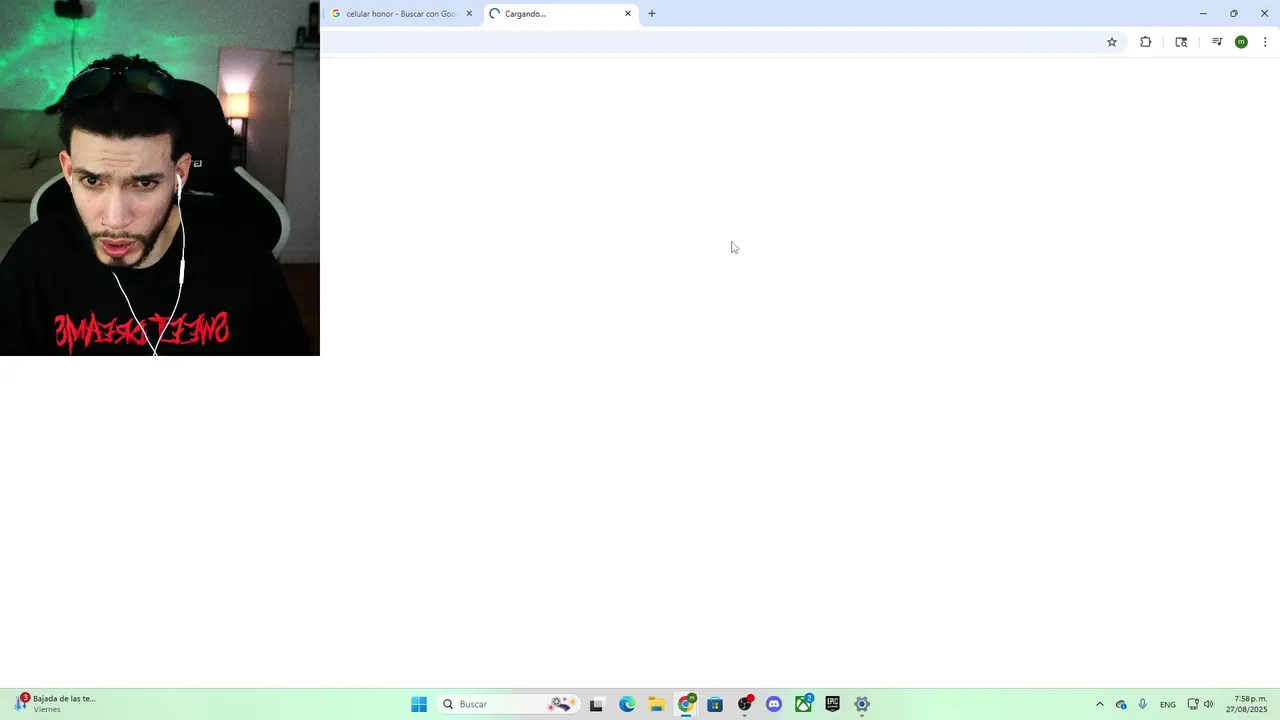
Task: Open the clock showing 7:58 p. m.
Action: coord(1247,704)
